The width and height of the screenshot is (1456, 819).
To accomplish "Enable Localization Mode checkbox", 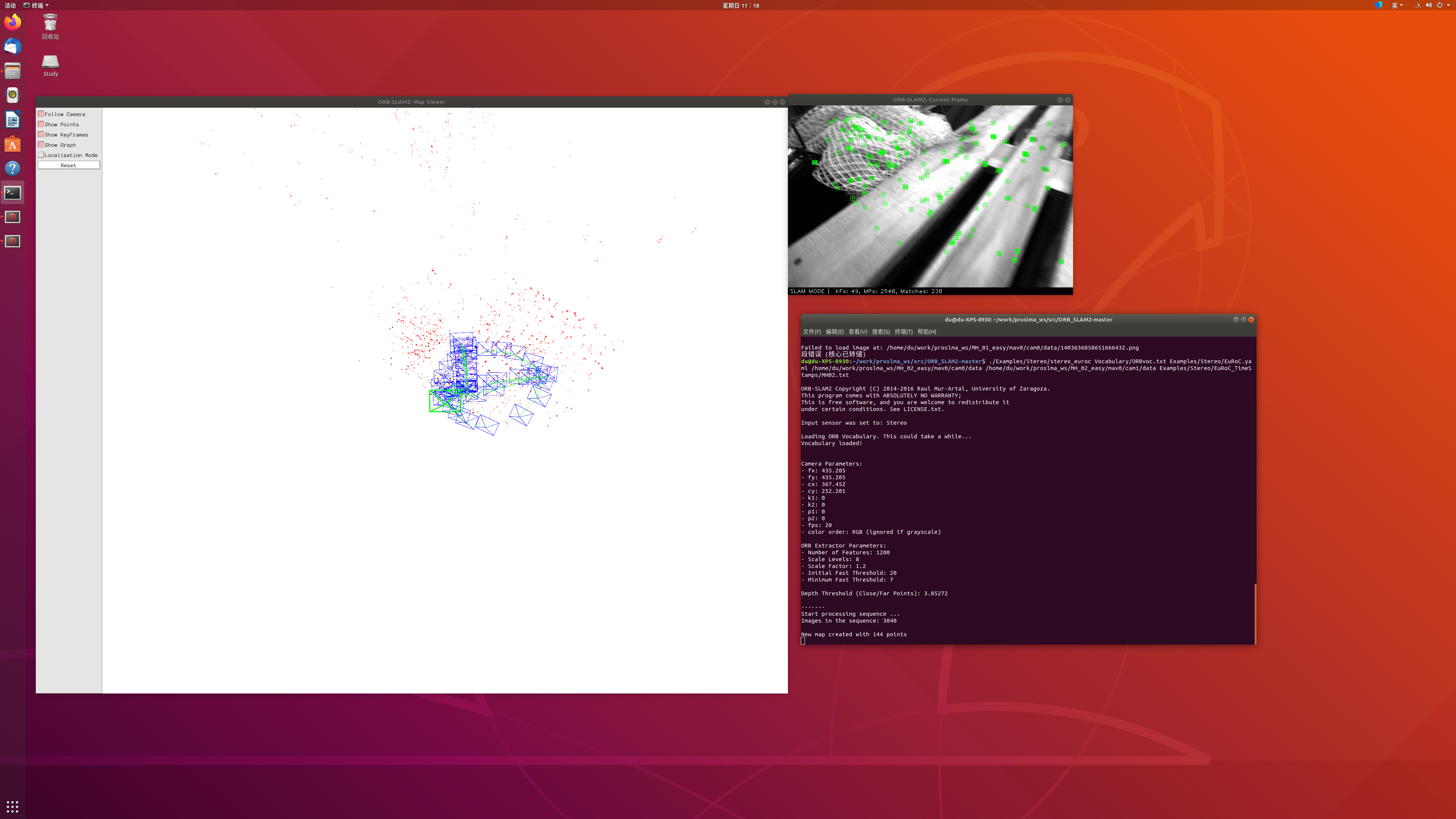I will point(41,155).
